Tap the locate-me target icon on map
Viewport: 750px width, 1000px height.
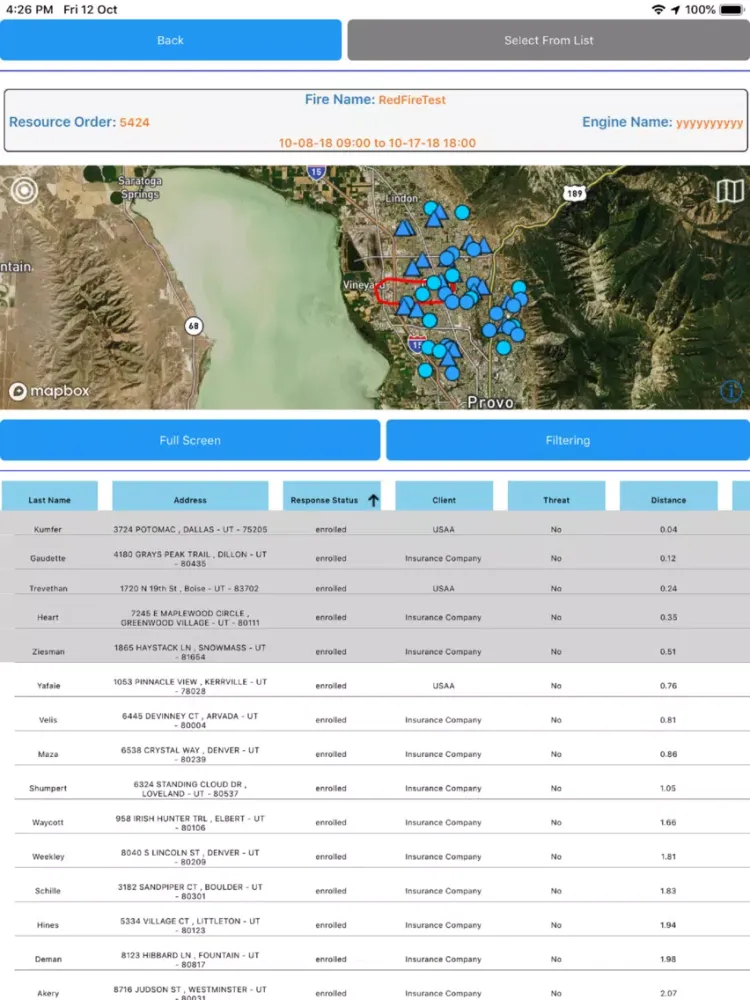pyautogui.click(x=24, y=190)
